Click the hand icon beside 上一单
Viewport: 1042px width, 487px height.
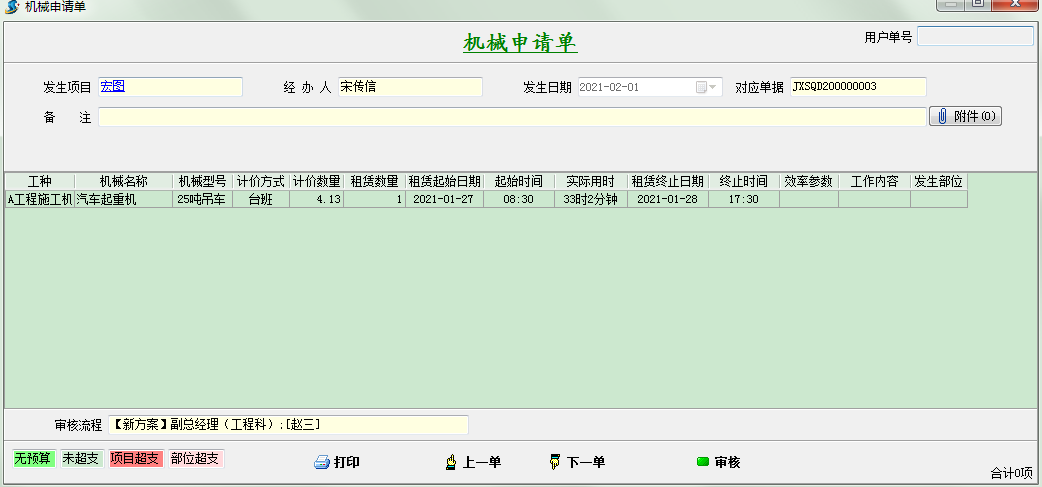click(x=451, y=462)
